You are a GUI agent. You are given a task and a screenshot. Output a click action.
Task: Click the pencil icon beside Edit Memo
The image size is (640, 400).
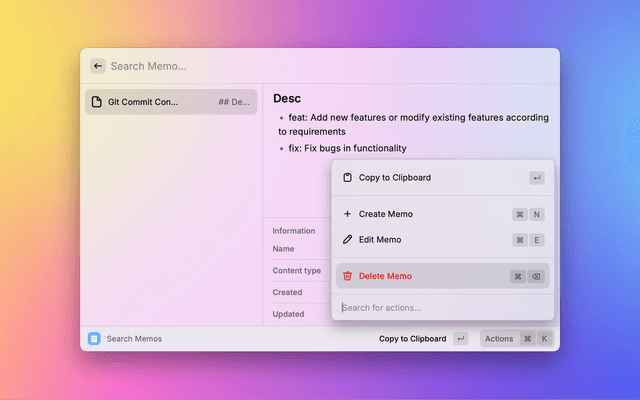pos(347,240)
